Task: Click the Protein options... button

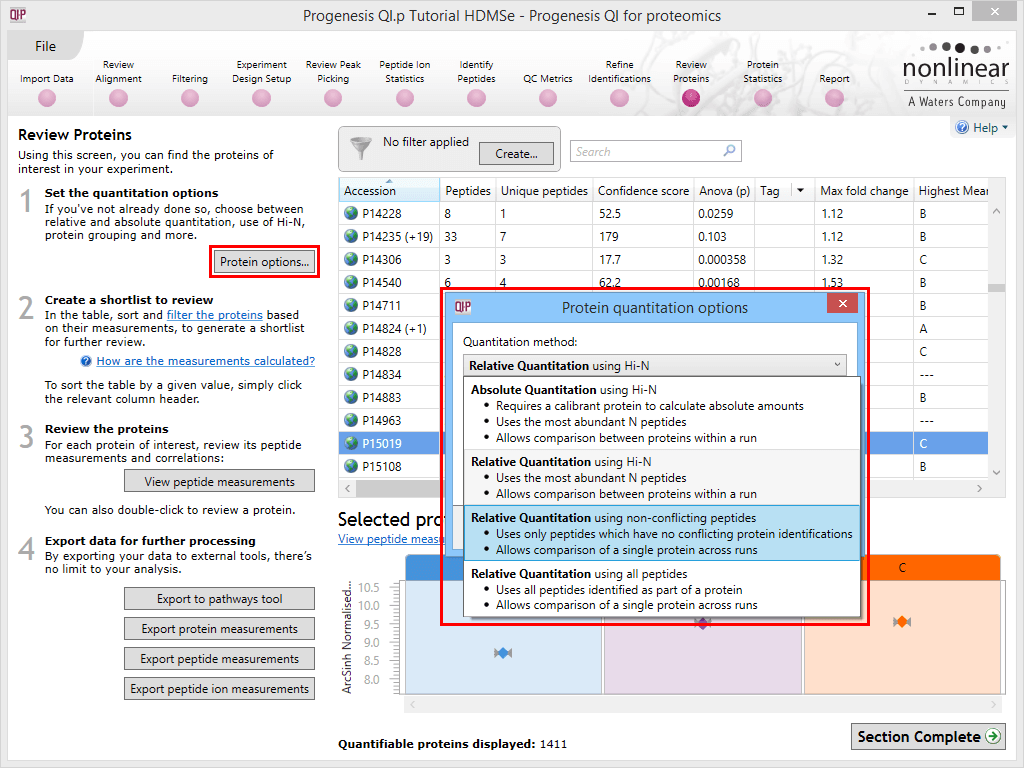Action: point(264,262)
